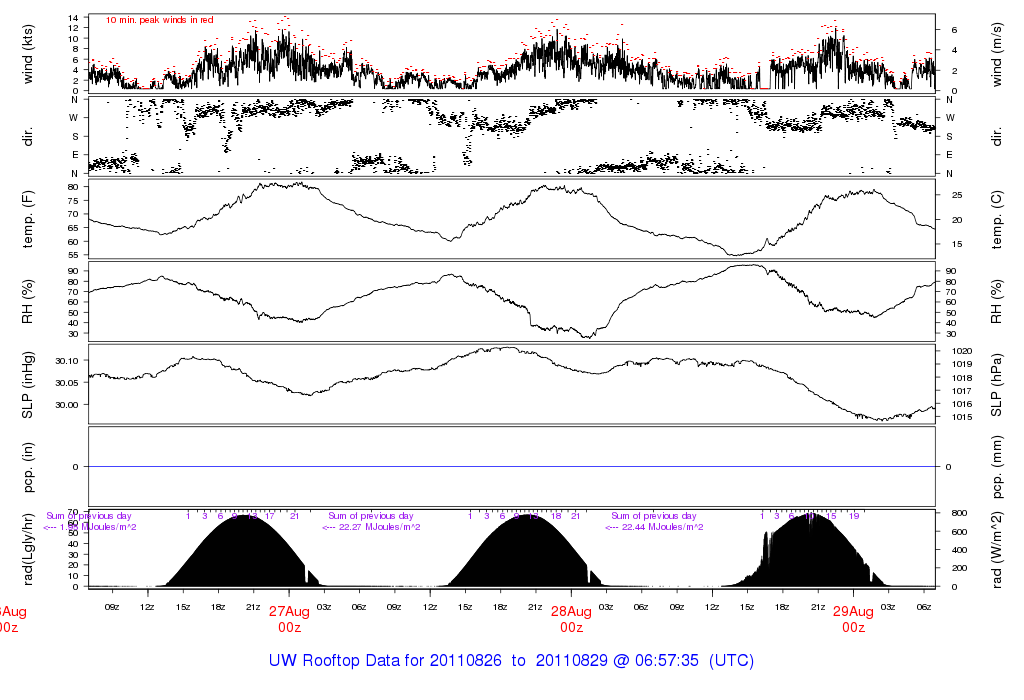Click the '55' tick on temp. (F) axis
1024x700 pixels.
(x=74, y=255)
